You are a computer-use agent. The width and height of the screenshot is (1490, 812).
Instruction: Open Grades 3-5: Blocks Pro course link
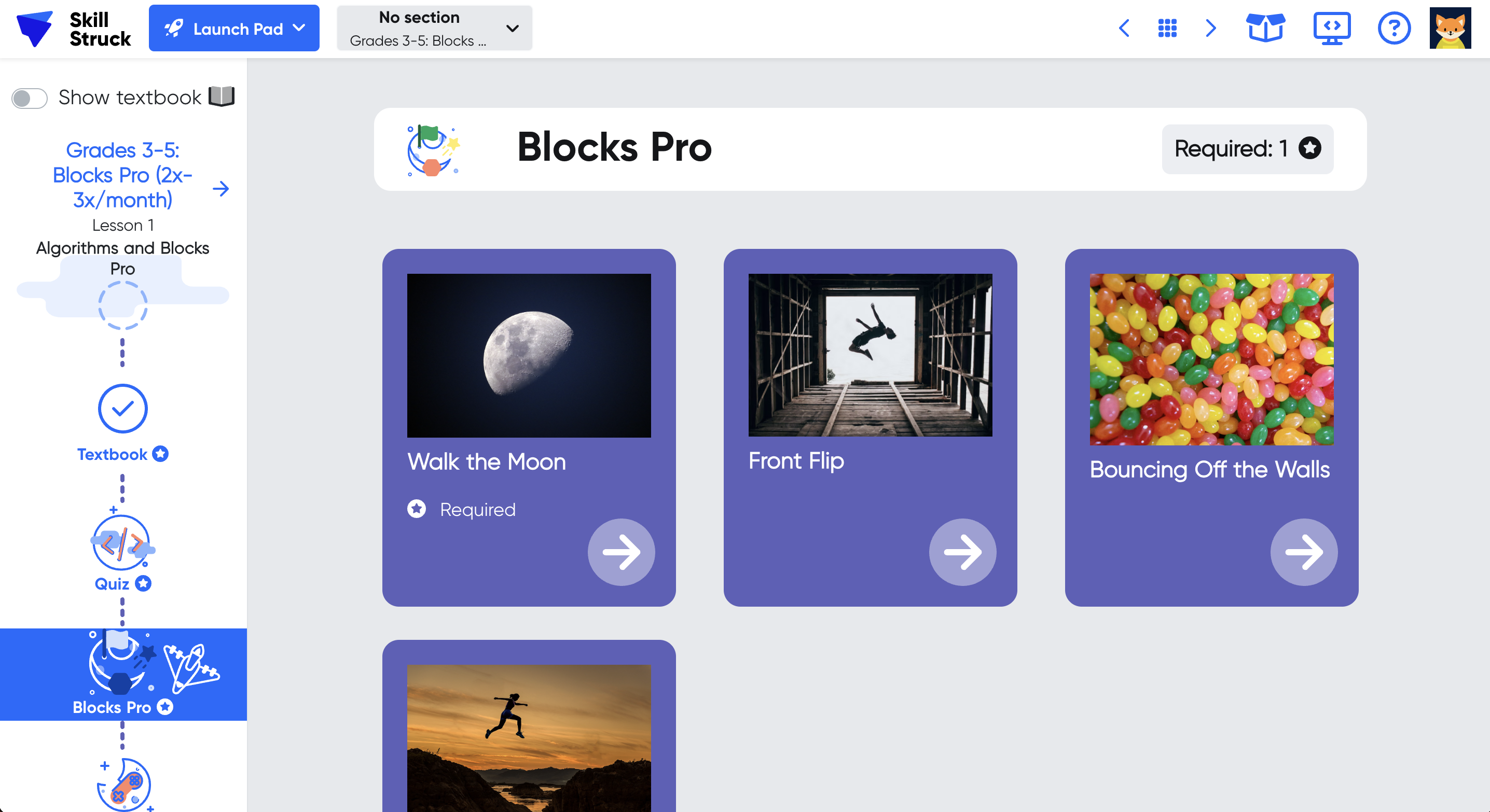(122, 175)
